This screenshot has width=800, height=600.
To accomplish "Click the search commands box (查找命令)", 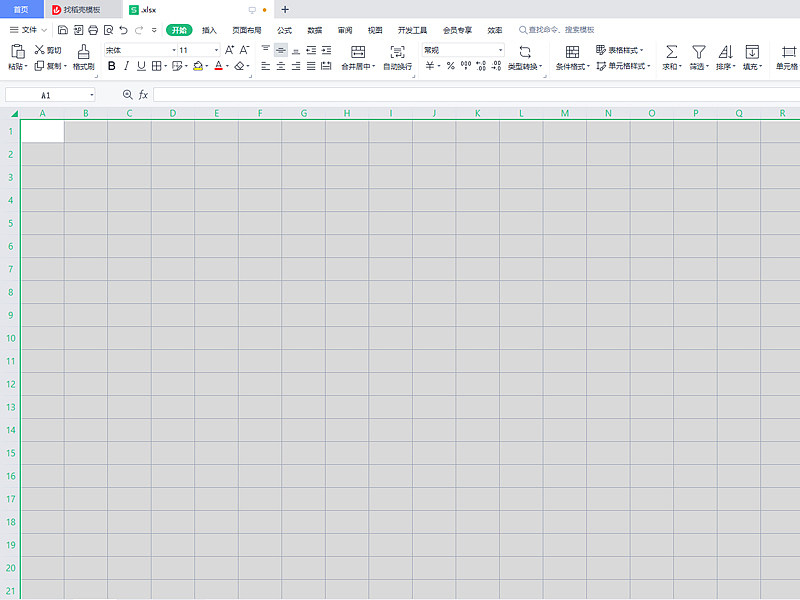I will (557, 30).
